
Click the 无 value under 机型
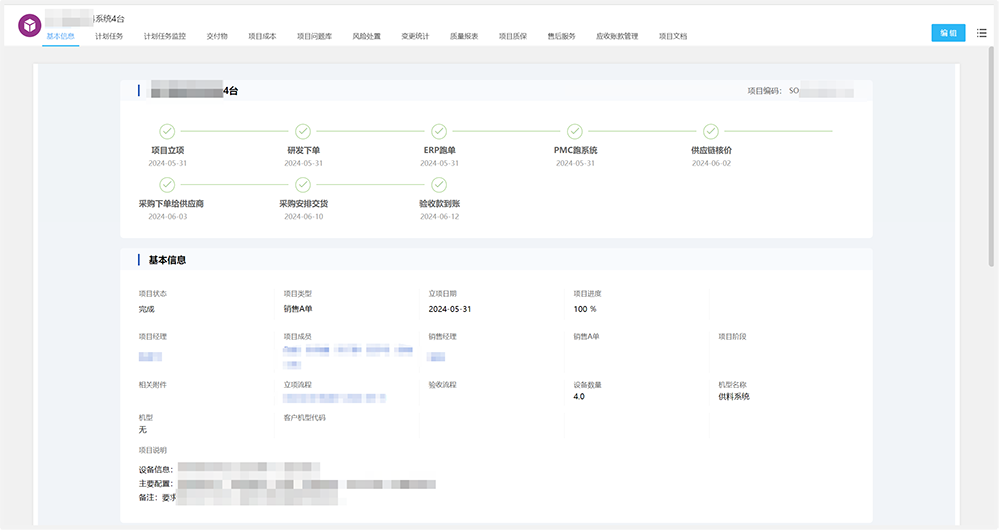(x=143, y=430)
